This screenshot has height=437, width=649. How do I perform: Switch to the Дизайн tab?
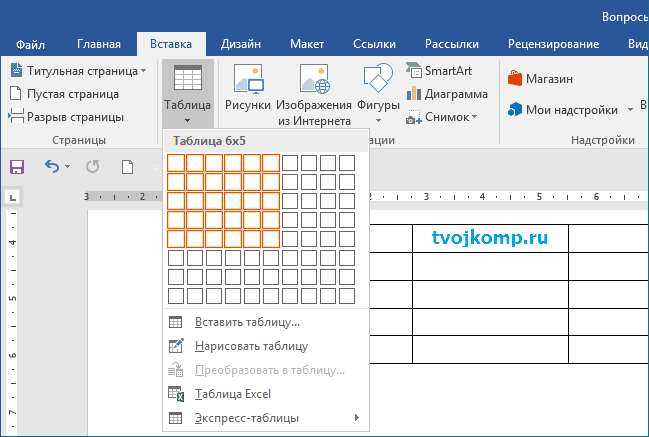(240, 44)
